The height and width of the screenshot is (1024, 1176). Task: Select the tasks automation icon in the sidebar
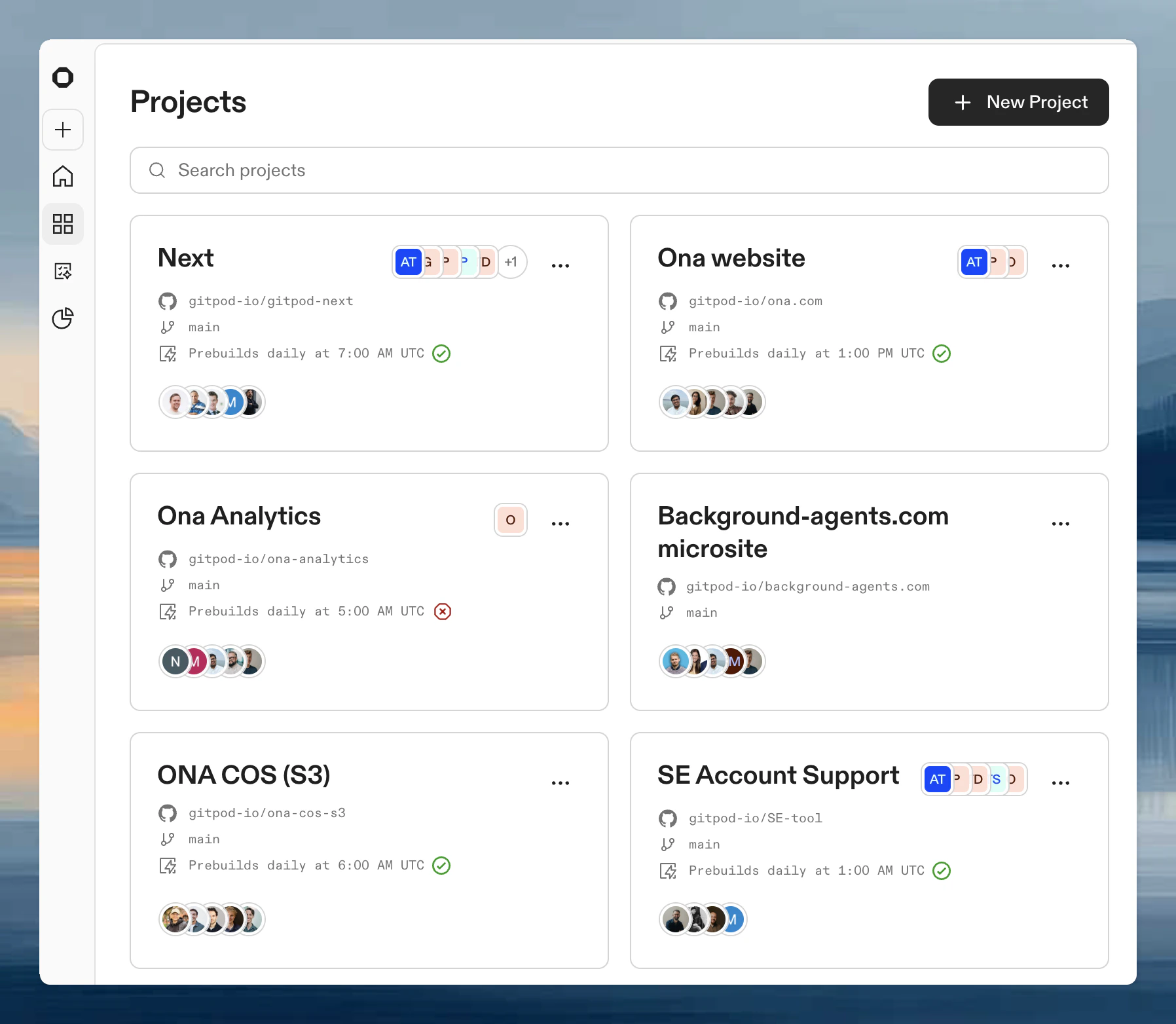(x=63, y=271)
